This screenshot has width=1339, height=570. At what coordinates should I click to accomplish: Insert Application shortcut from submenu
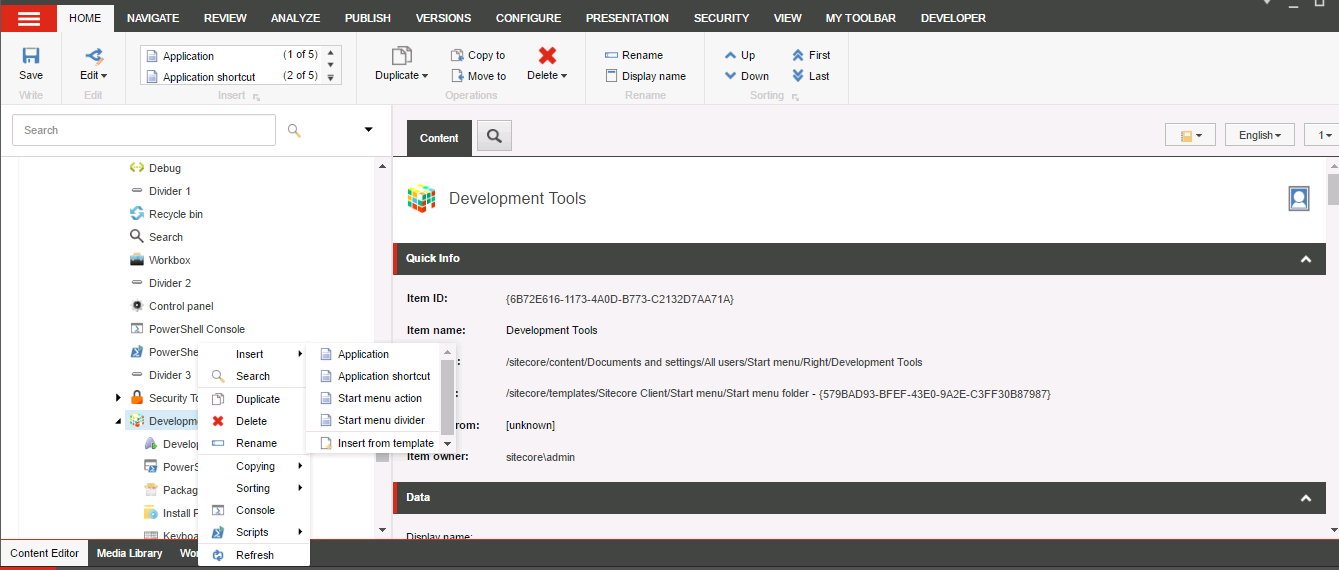click(374, 376)
